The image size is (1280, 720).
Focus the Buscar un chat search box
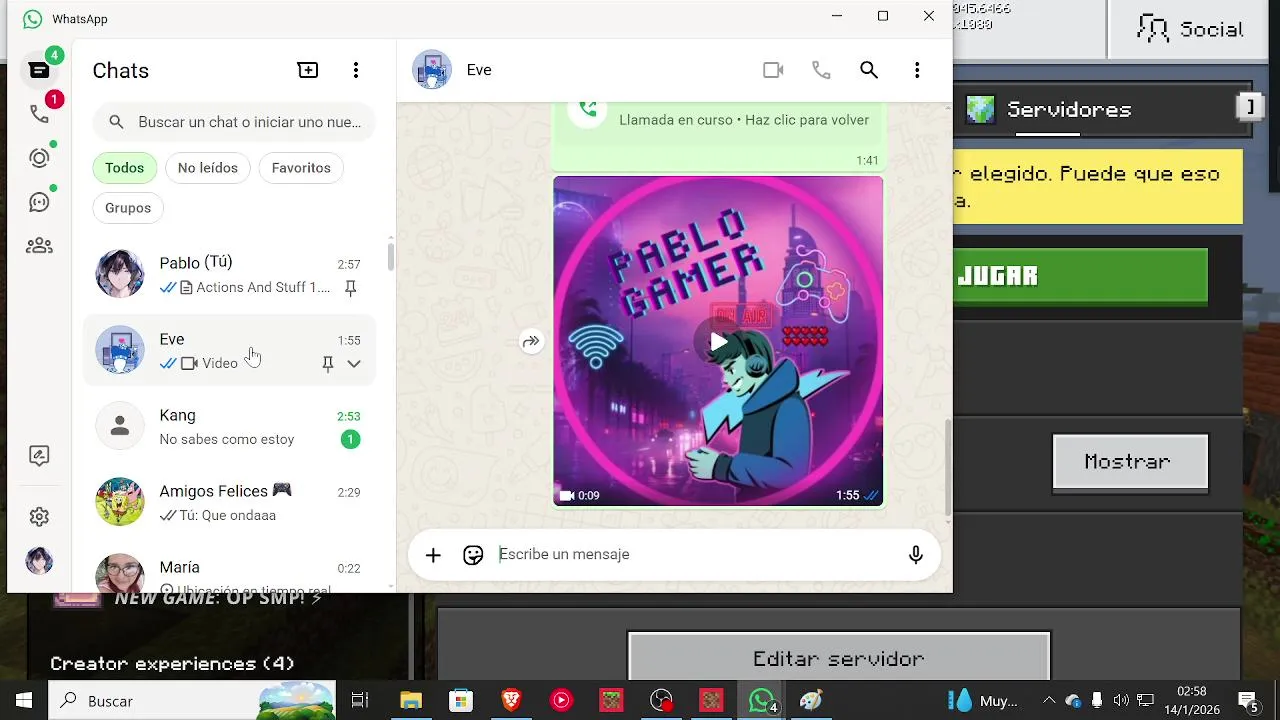click(x=234, y=122)
